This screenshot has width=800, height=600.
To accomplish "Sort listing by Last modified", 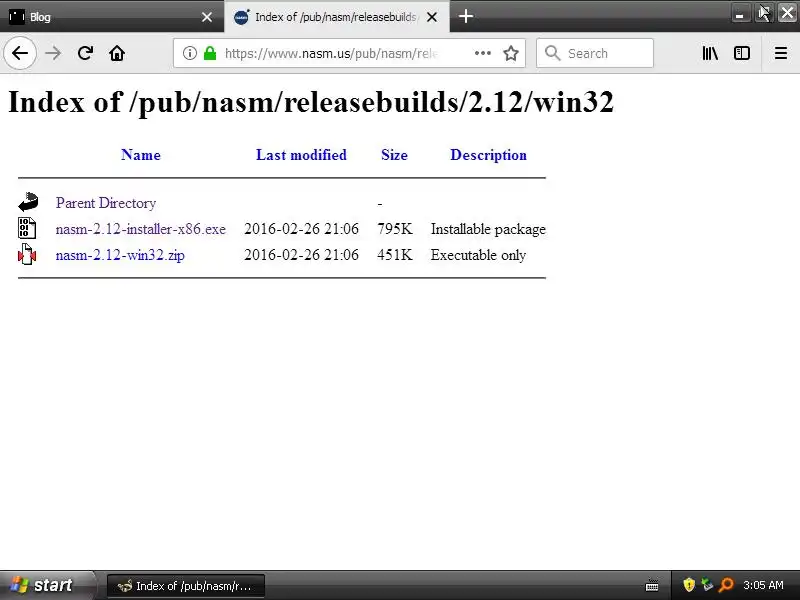I will pyautogui.click(x=301, y=155).
